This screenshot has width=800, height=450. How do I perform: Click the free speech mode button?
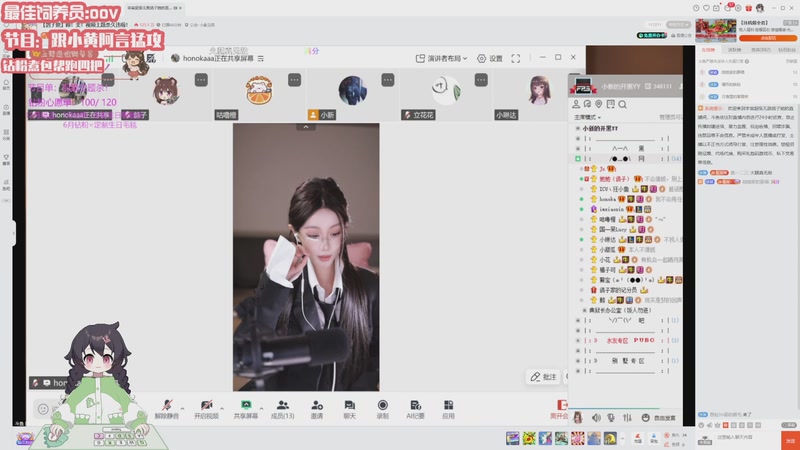(x=660, y=418)
